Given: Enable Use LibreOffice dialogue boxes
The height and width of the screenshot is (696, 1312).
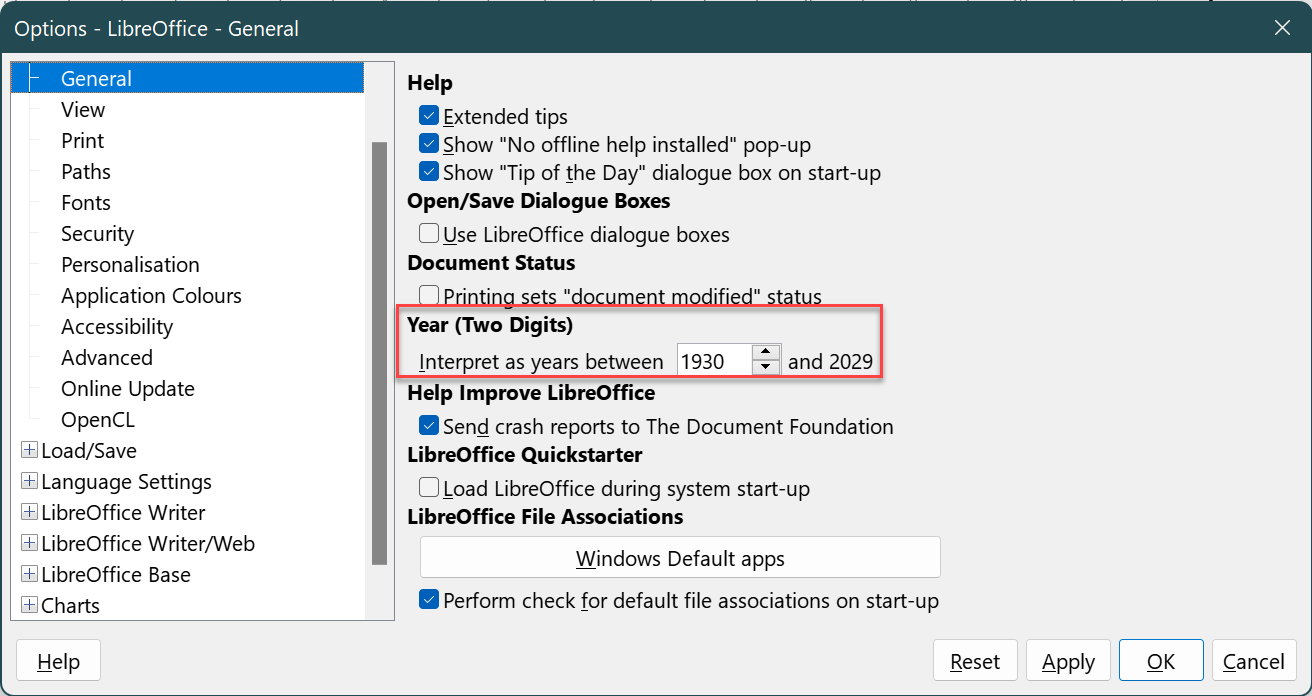Looking at the screenshot, I should point(429,234).
